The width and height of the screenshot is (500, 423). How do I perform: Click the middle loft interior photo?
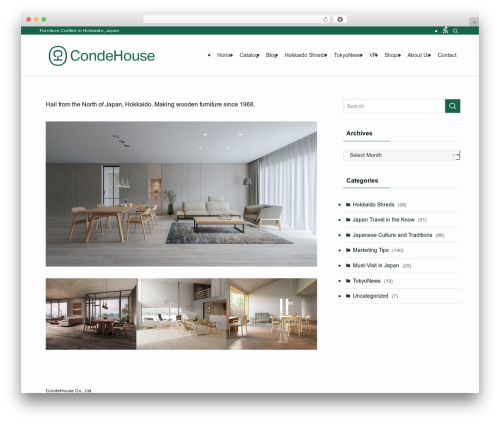tap(182, 314)
